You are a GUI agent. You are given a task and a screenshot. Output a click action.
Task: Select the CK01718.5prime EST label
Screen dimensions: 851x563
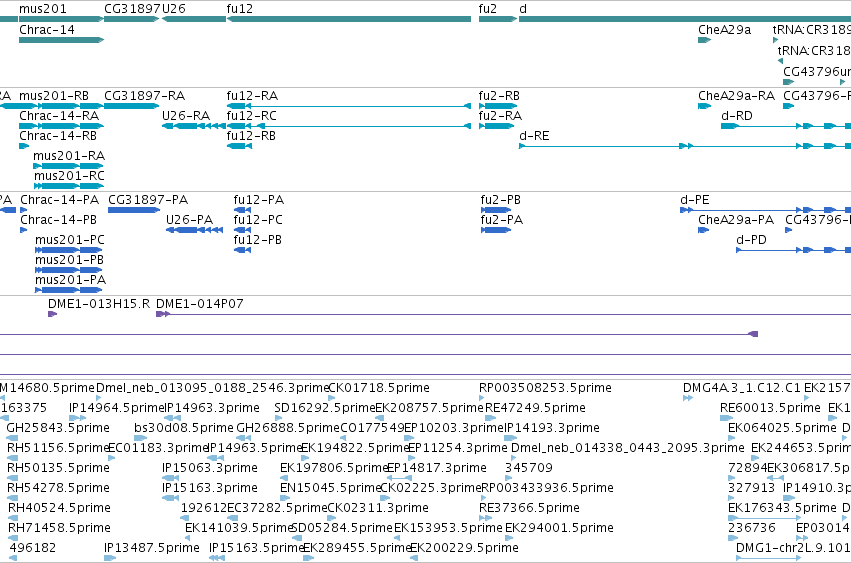(379, 389)
